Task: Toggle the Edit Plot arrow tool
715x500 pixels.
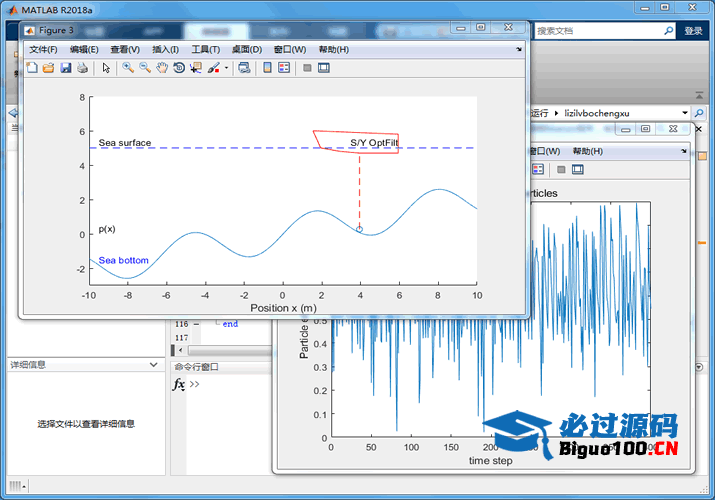Action: (106, 68)
